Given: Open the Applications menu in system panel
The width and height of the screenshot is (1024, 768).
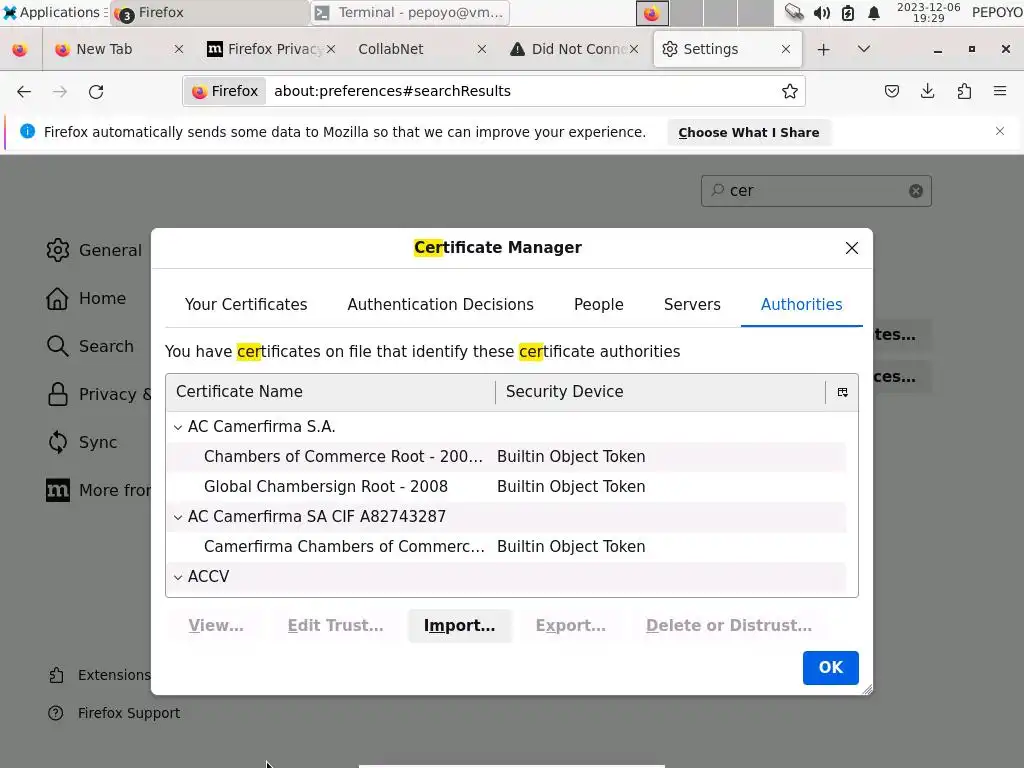Looking at the screenshot, I should coord(54,13).
